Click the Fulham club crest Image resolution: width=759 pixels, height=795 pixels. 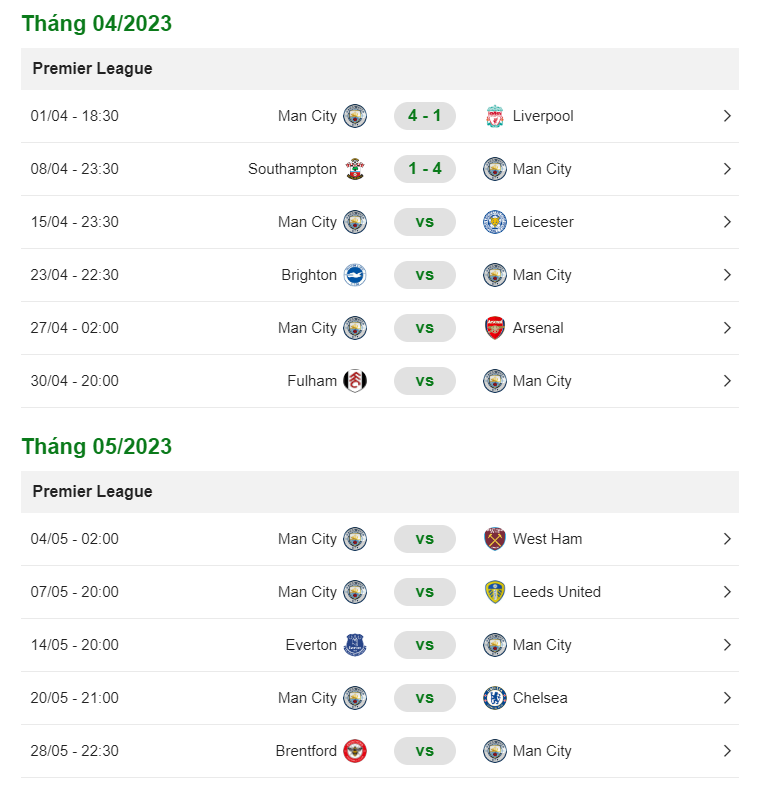(x=355, y=381)
